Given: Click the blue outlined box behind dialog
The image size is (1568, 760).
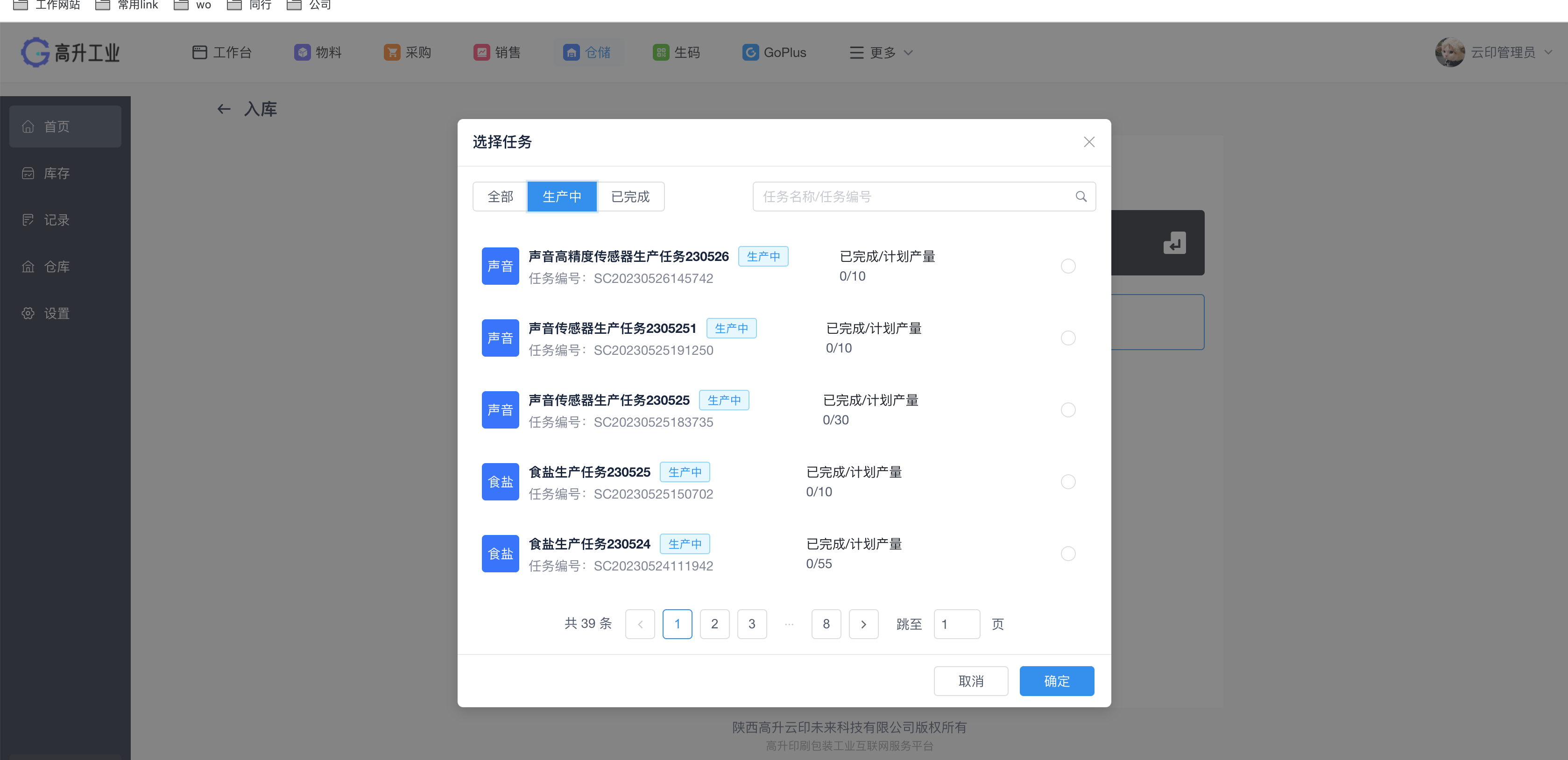Looking at the screenshot, I should (x=1158, y=322).
